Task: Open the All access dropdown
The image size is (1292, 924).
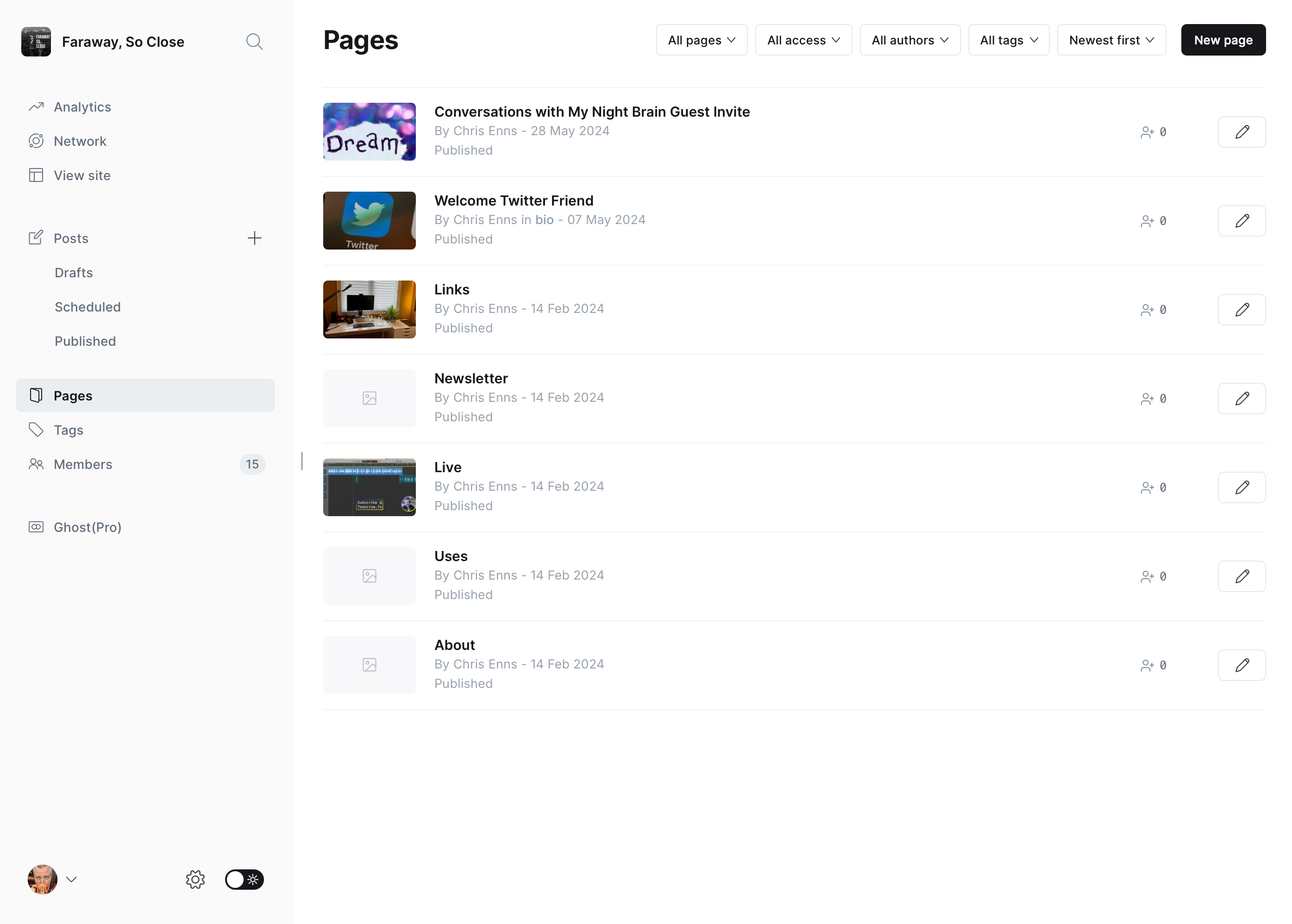Action: (x=803, y=40)
